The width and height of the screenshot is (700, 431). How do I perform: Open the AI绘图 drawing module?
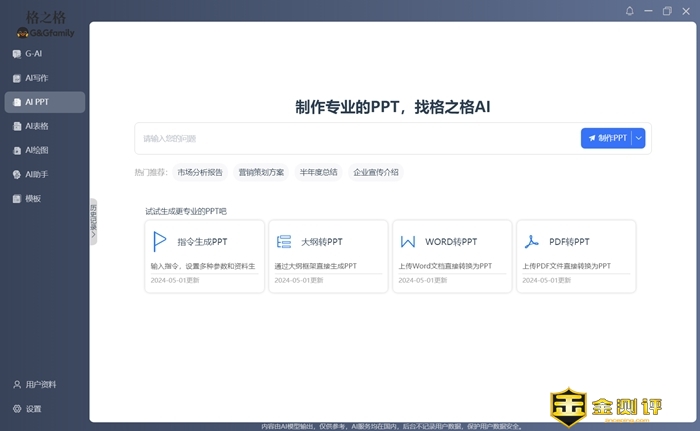click(36, 150)
